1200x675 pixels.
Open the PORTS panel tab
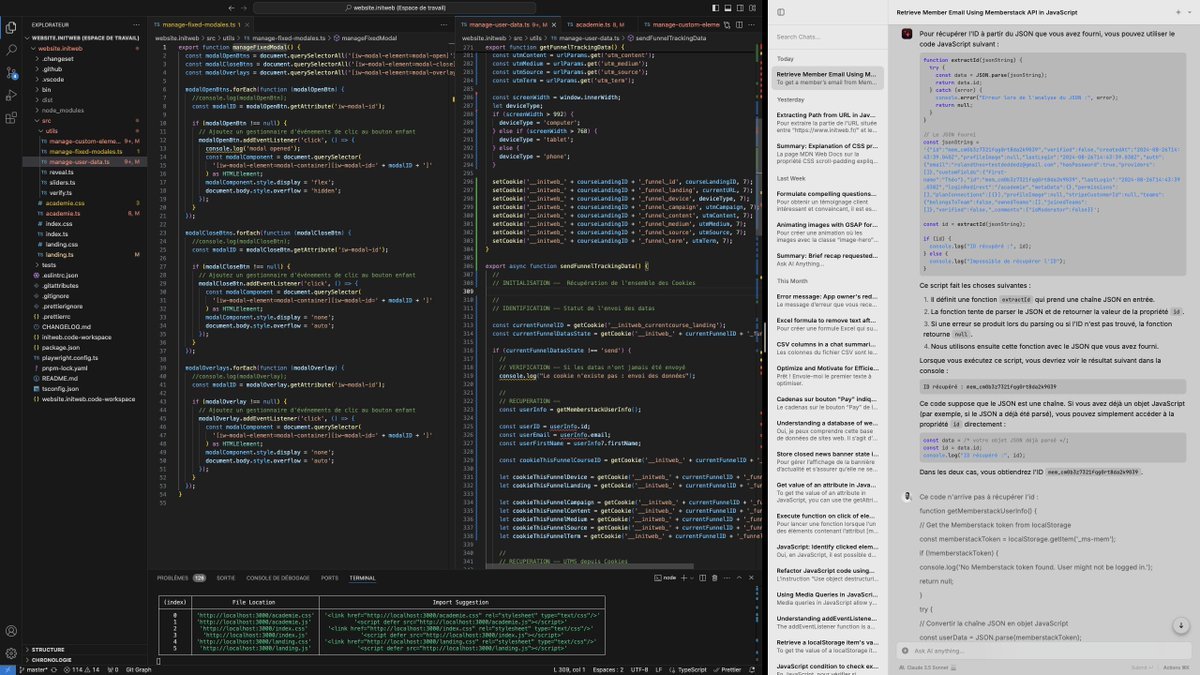[330, 577]
